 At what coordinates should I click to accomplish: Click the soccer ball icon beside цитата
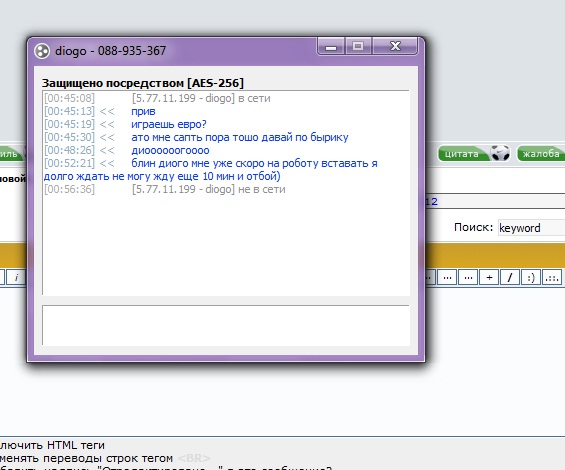(500, 153)
